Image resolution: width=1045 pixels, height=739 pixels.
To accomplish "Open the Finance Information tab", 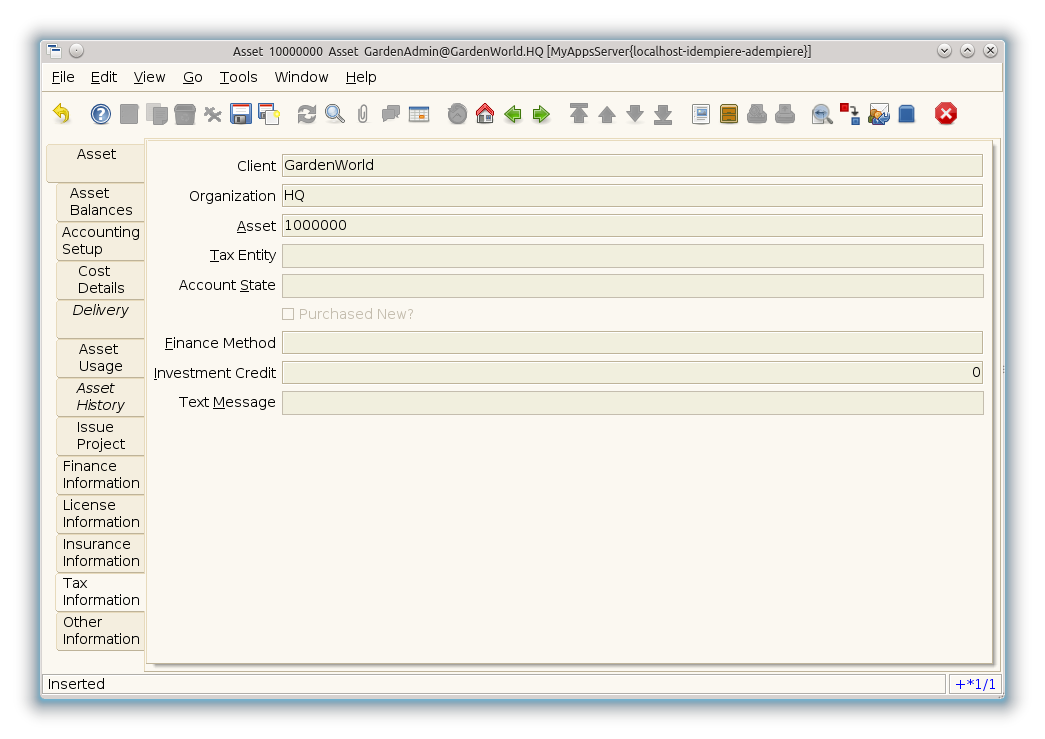I will pos(101,475).
